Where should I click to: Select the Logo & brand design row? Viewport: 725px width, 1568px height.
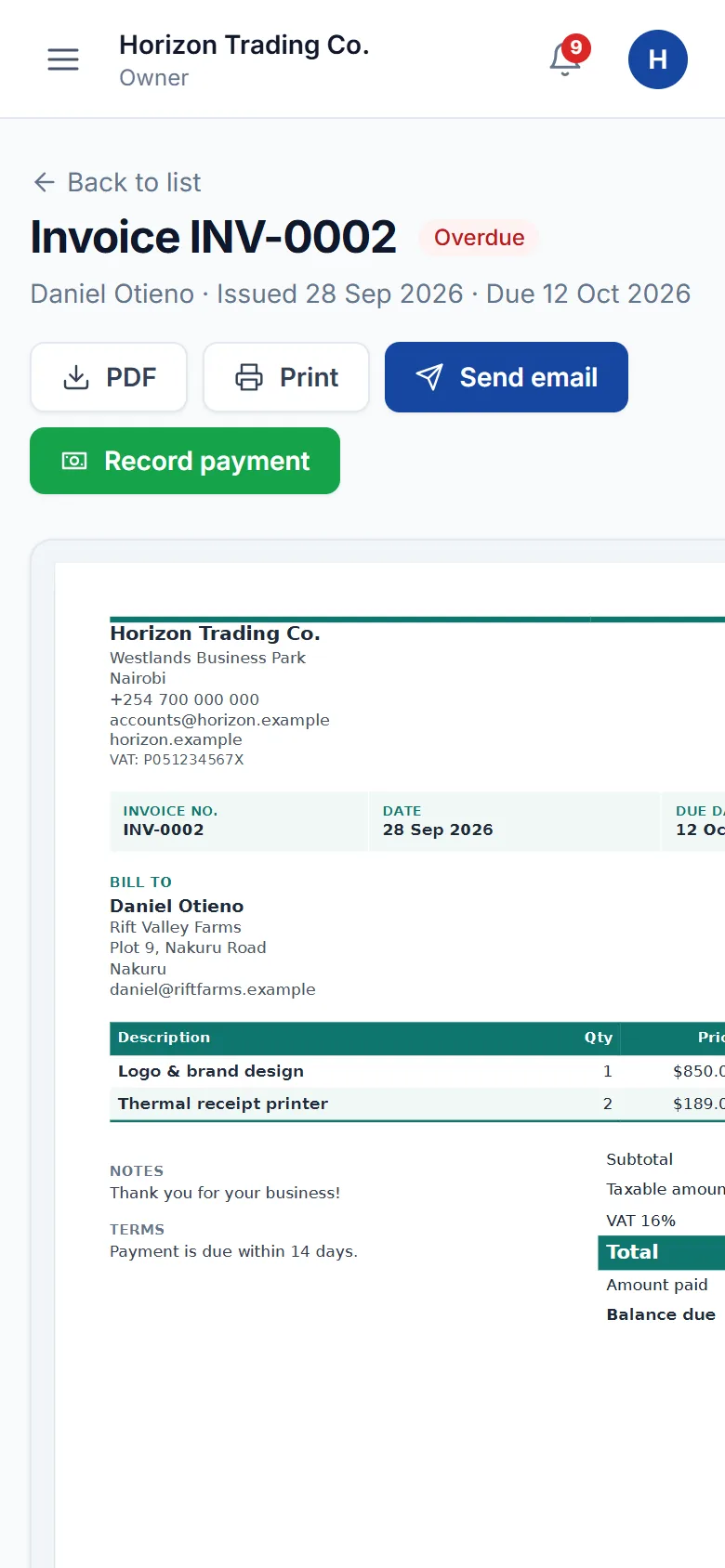click(417, 1071)
